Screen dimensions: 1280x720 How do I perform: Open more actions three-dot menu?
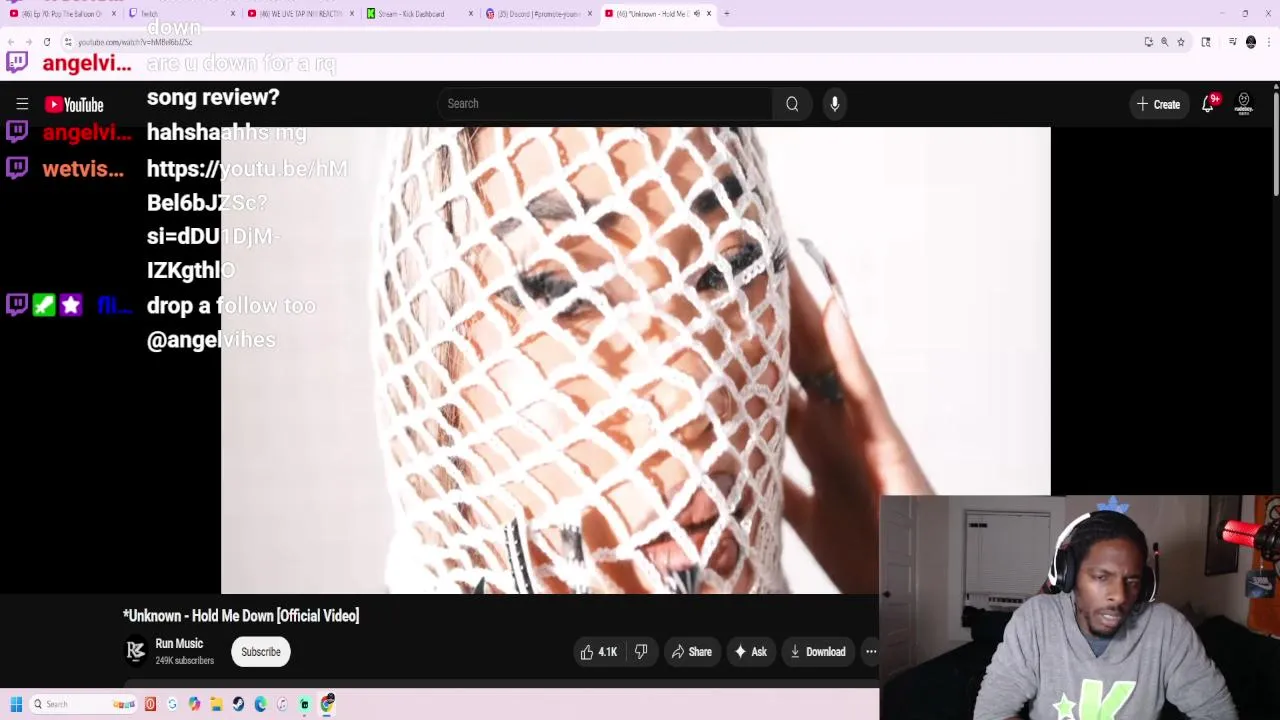click(871, 652)
